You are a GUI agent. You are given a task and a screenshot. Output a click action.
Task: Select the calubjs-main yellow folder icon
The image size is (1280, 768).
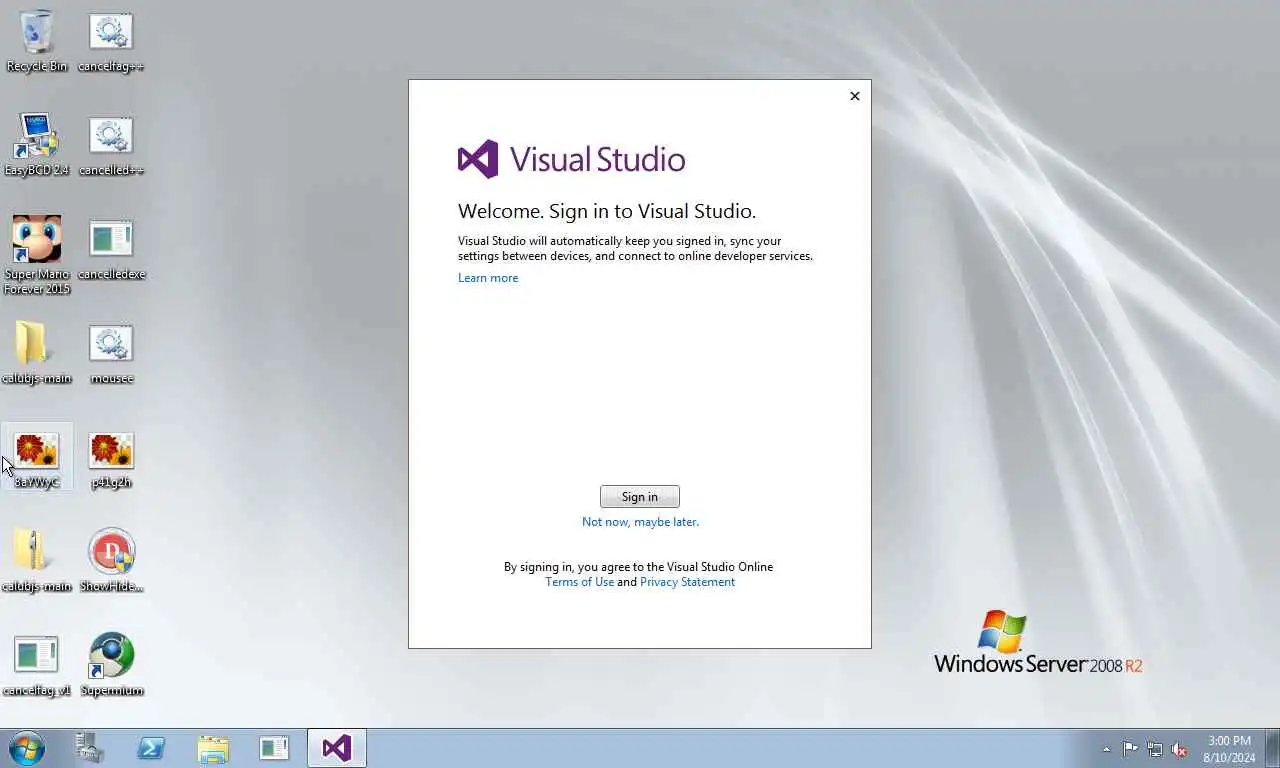click(x=37, y=353)
